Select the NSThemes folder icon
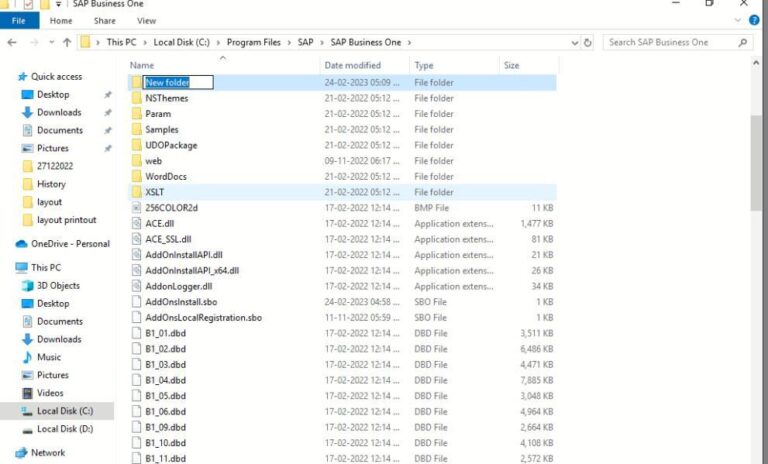768x464 pixels. point(137,98)
